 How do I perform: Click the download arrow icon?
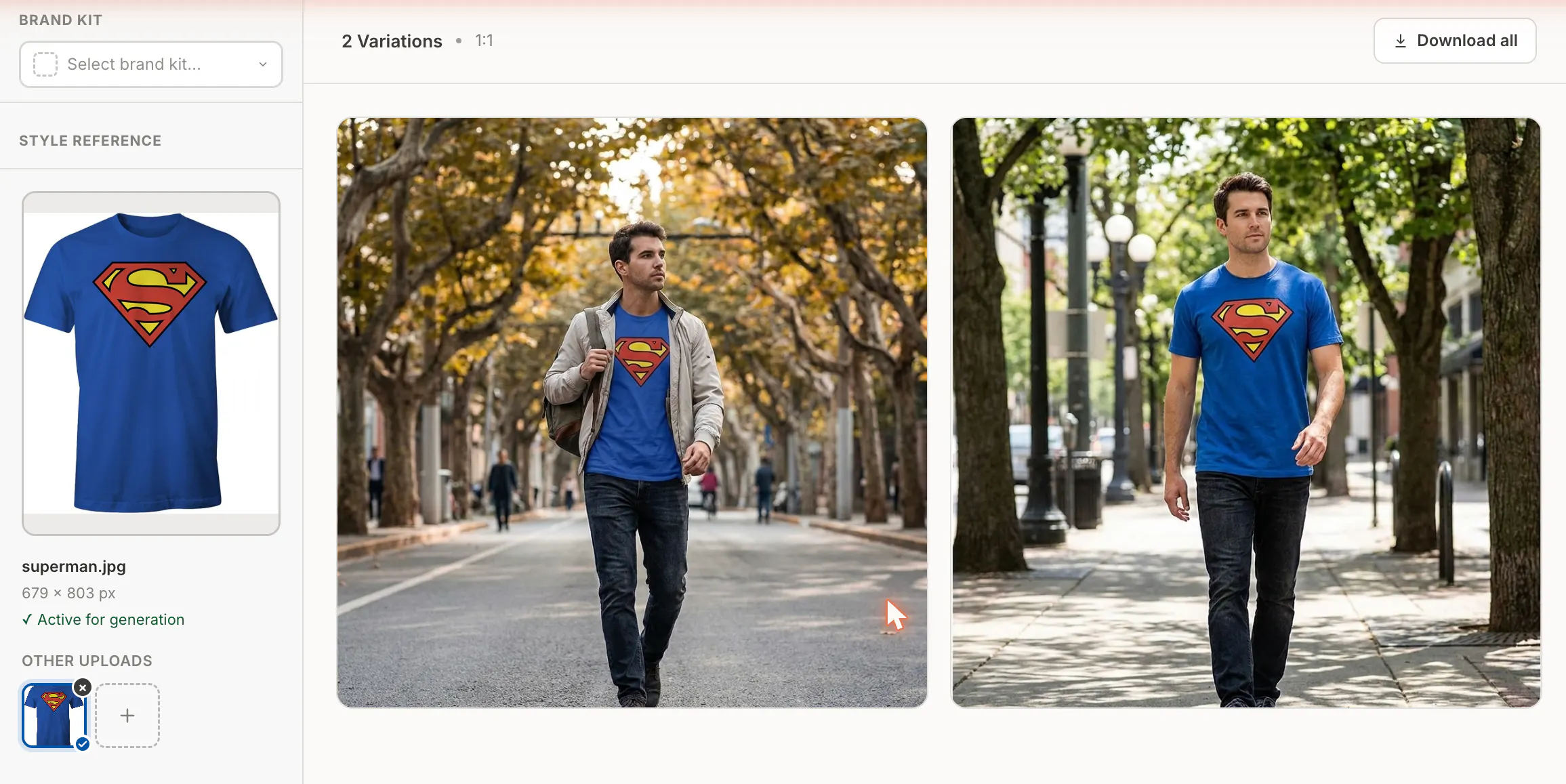click(x=1401, y=41)
